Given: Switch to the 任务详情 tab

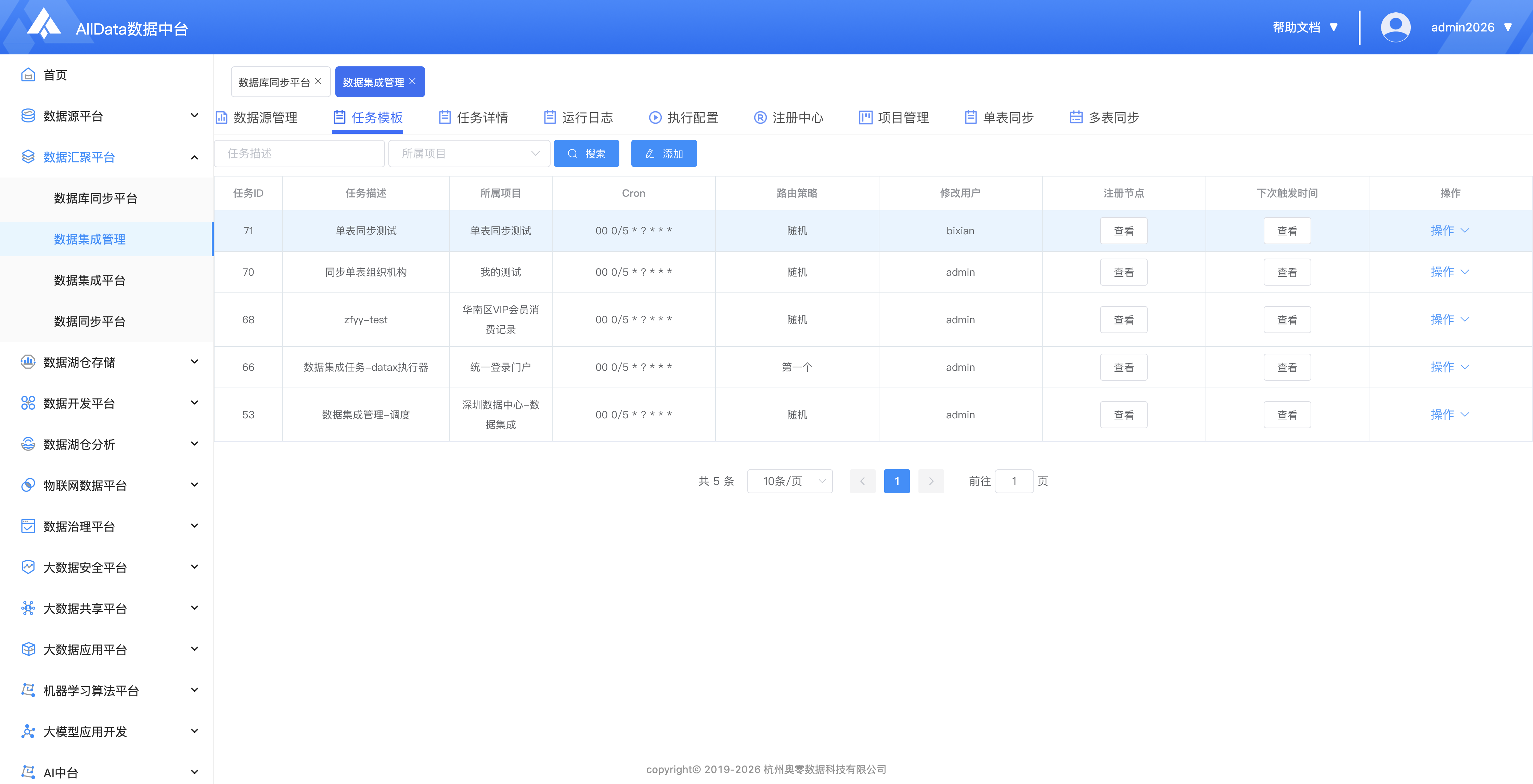Looking at the screenshot, I should pos(473,118).
